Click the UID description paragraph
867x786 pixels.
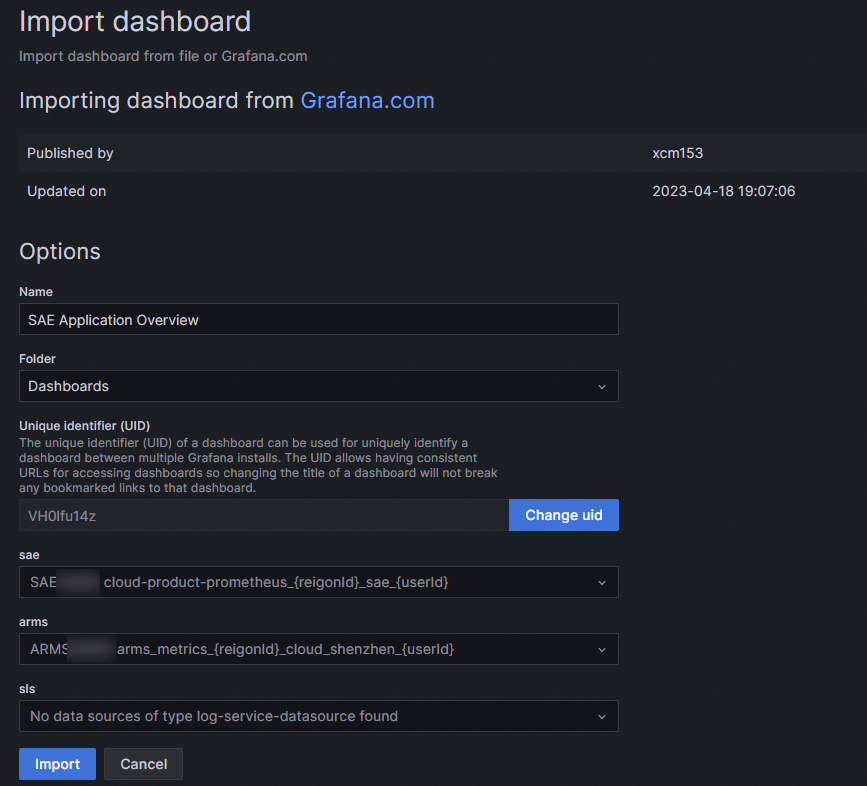click(x=258, y=465)
